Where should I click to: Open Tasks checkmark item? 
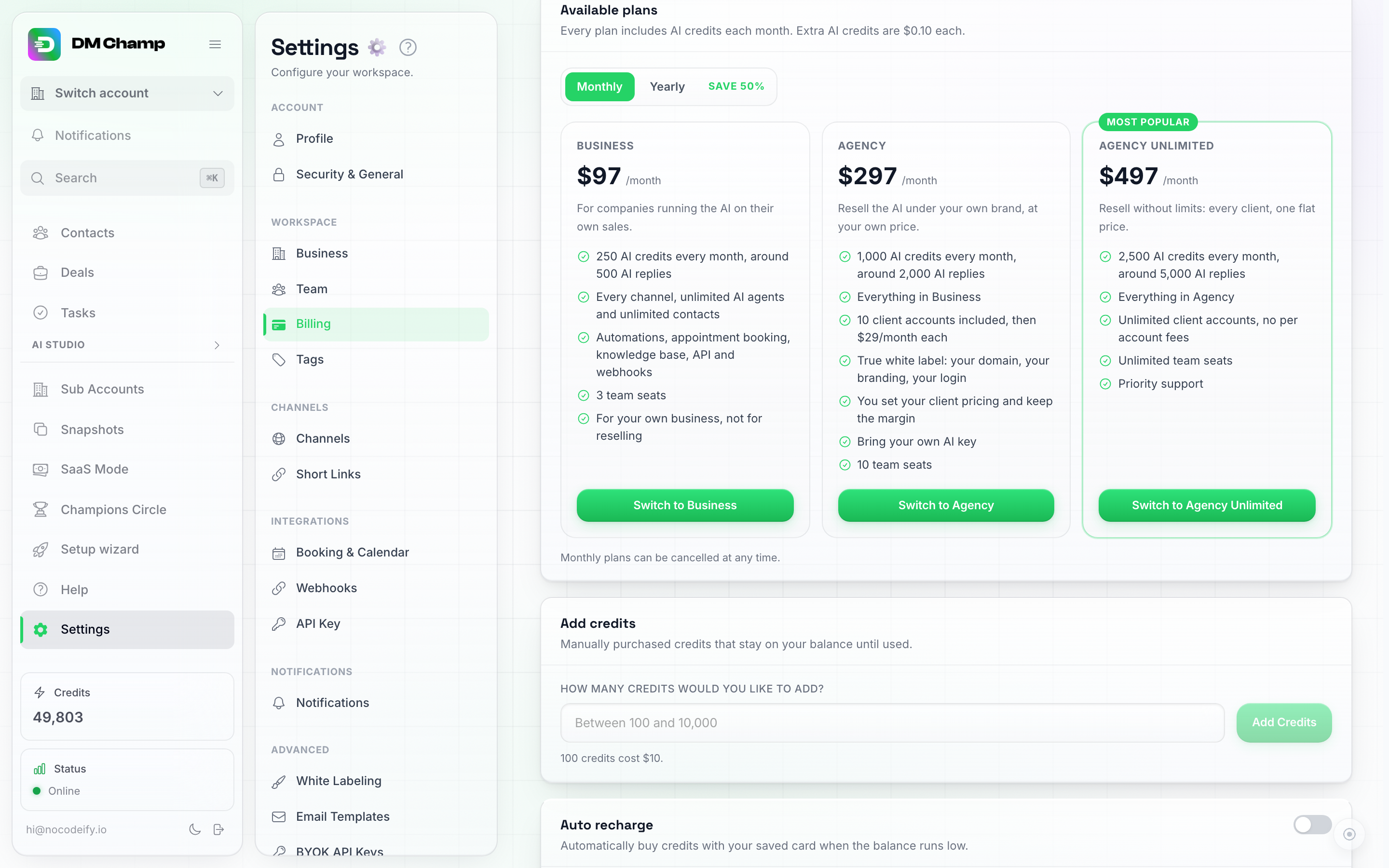click(x=127, y=313)
